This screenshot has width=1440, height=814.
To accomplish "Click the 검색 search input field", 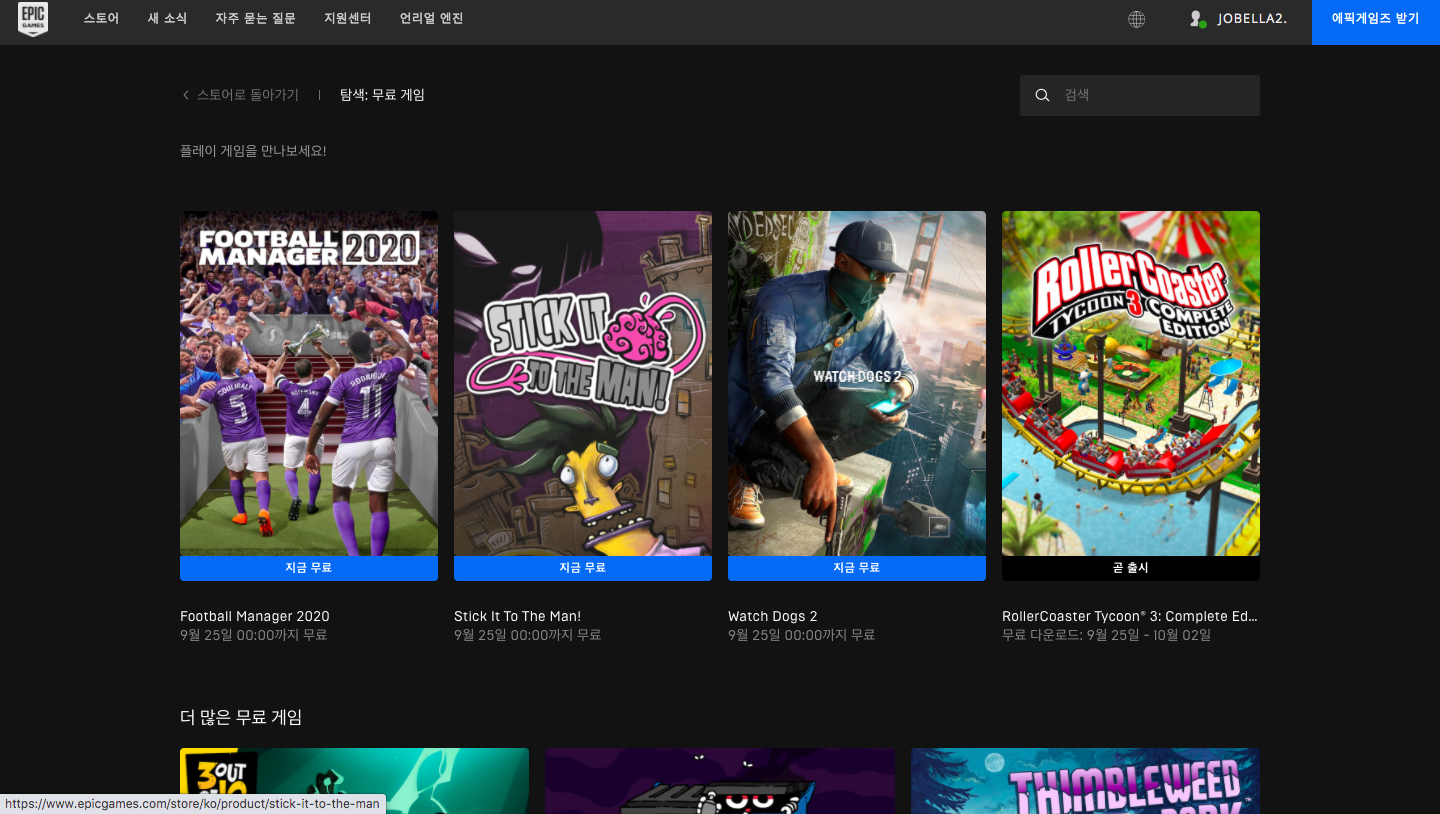I will 1140,95.
